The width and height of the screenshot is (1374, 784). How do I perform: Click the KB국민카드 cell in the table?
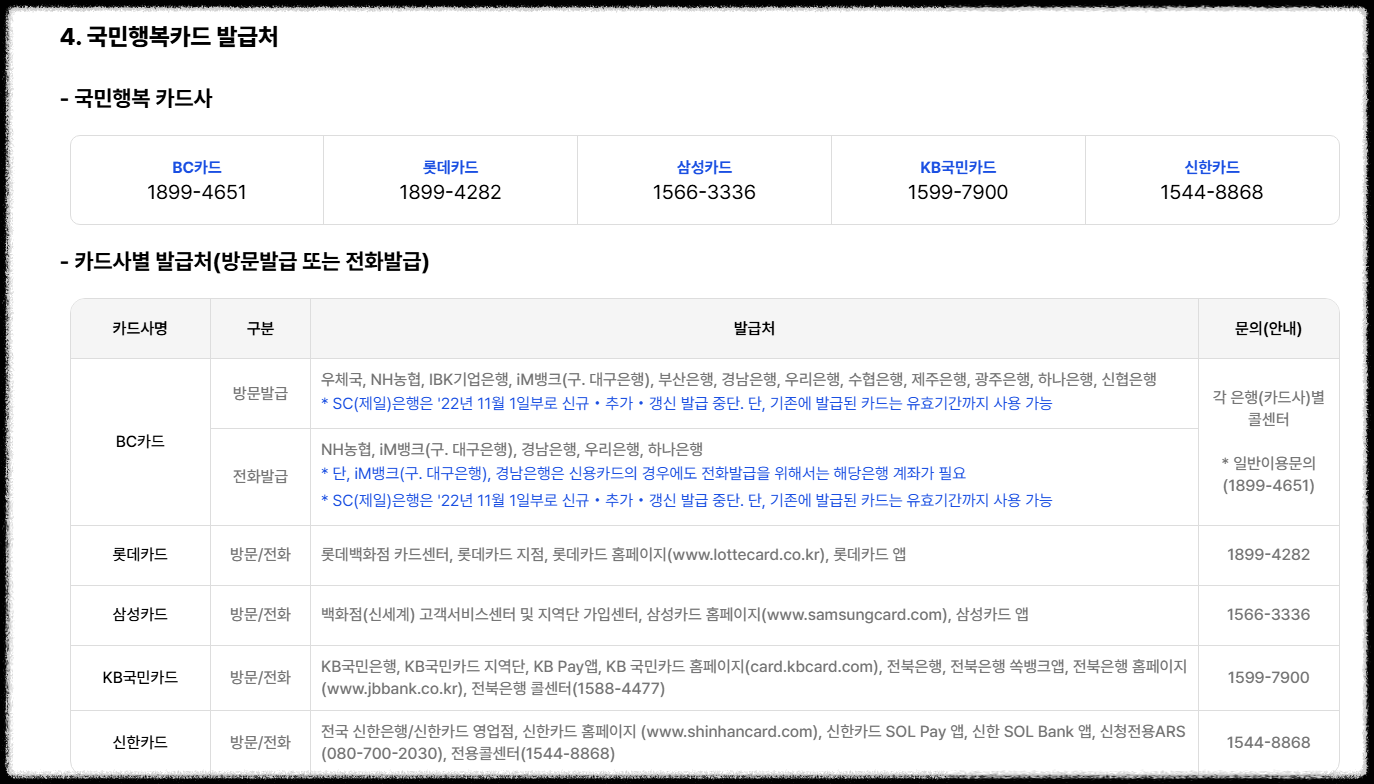click(140, 677)
